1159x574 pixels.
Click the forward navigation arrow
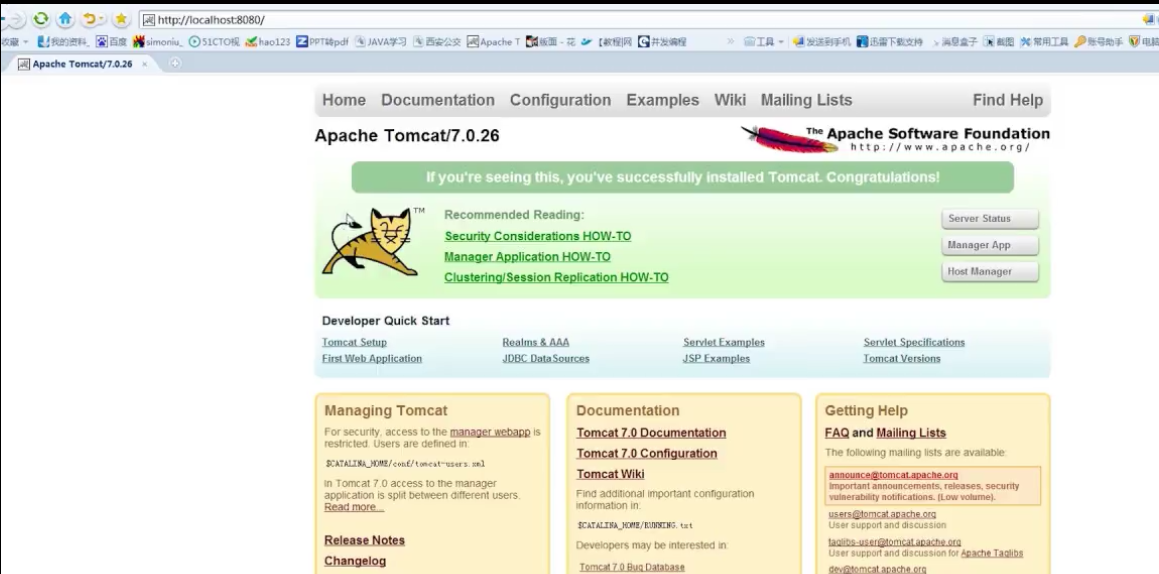(x=16, y=19)
